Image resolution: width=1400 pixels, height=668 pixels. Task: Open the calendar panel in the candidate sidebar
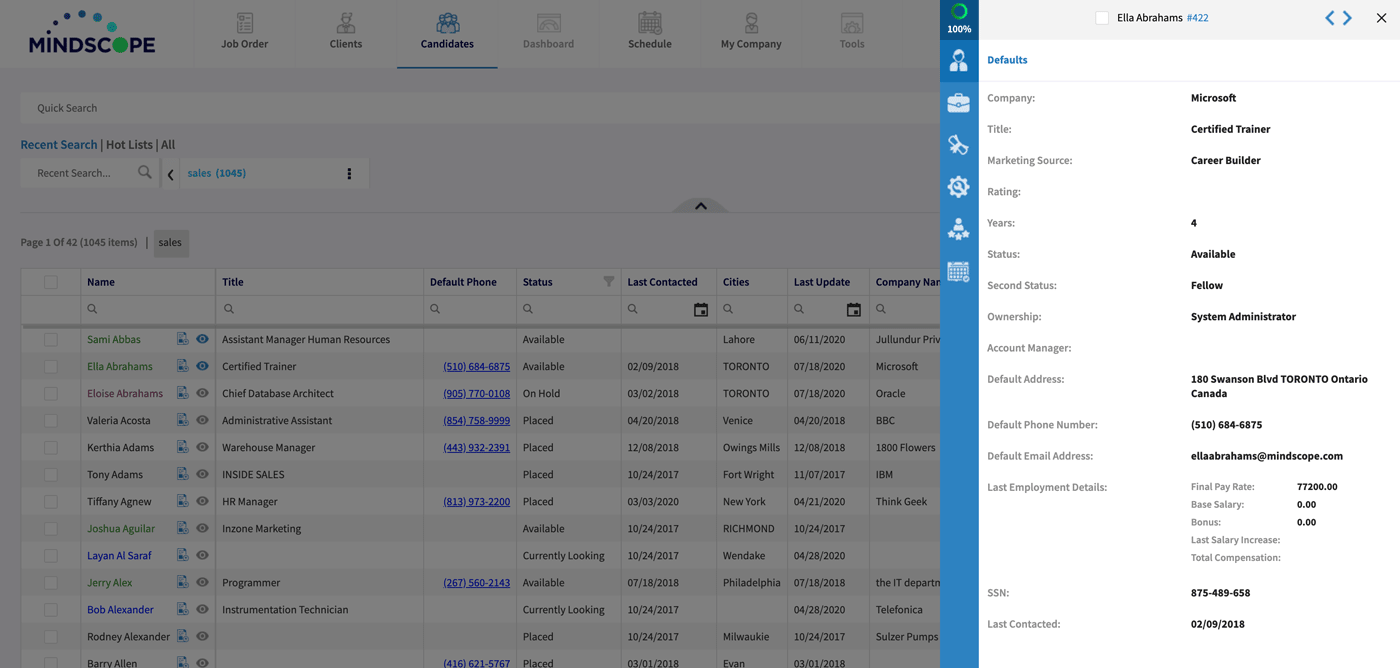(959, 270)
